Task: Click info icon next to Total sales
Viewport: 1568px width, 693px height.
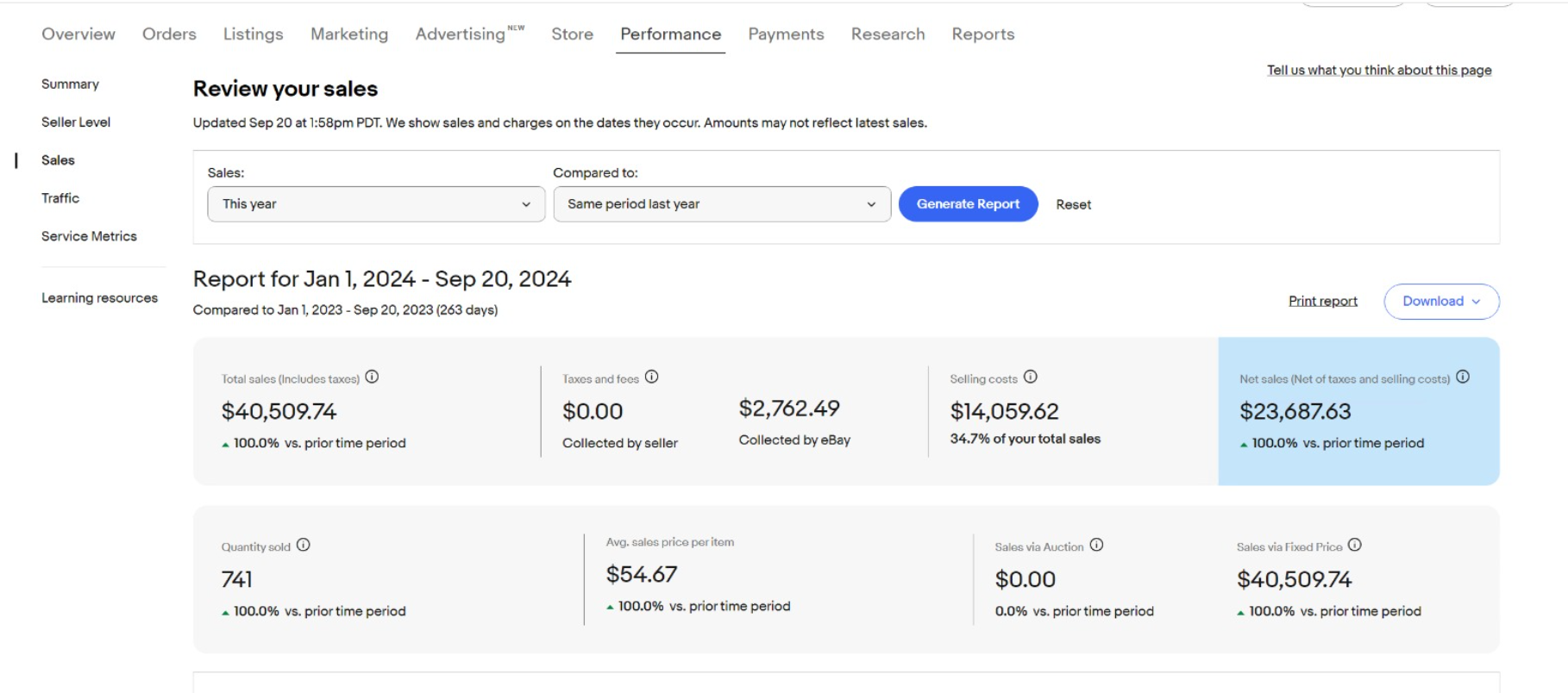Action: coord(372,377)
